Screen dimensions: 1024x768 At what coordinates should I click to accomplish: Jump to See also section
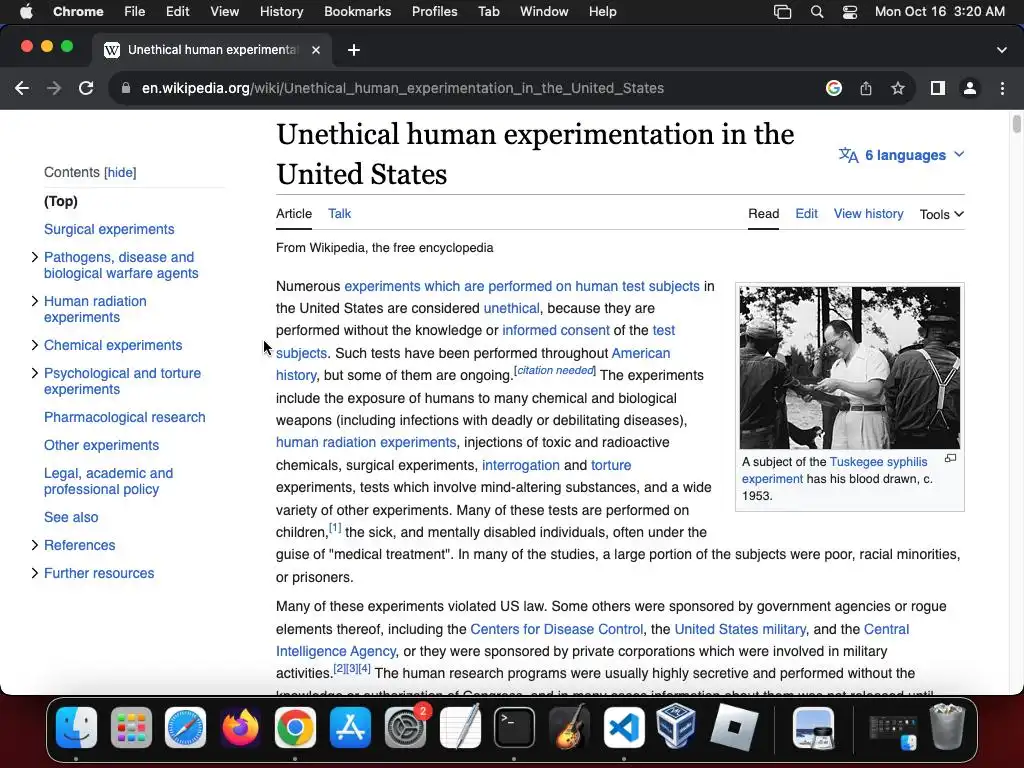click(71, 517)
